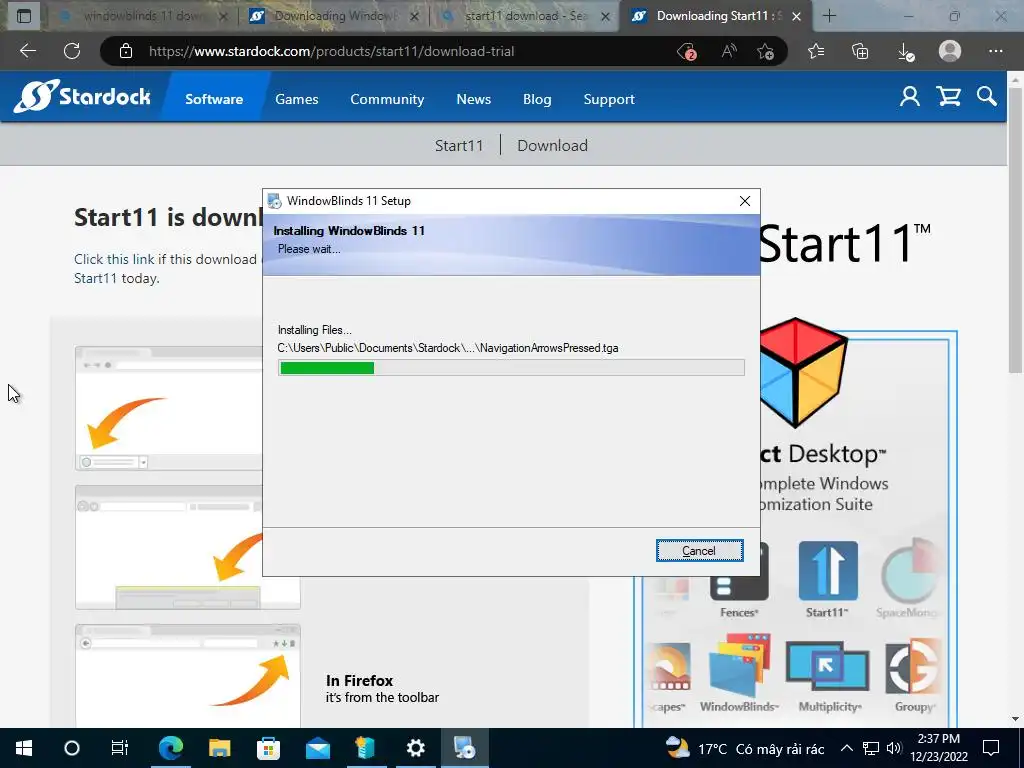Open the volume control
This screenshot has height=768, width=1024.
[x=895, y=748]
